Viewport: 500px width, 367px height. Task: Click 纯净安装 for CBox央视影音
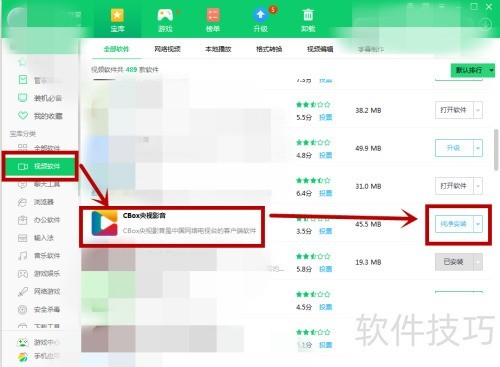(x=454, y=224)
